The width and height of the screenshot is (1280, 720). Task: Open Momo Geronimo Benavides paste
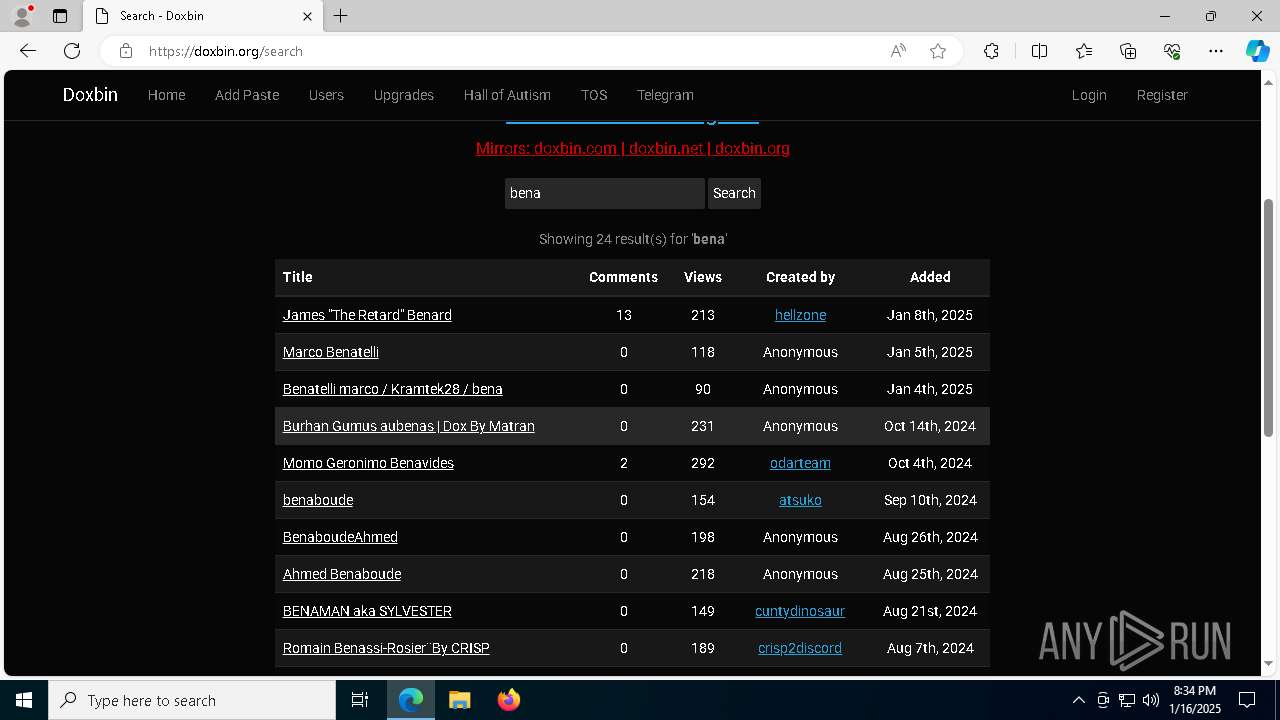pos(368,463)
